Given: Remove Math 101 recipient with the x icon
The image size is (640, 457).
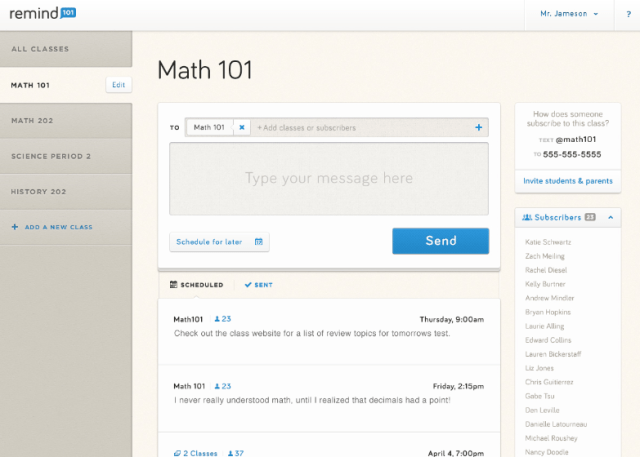Looking at the screenshot, I should tap(242, 127).
